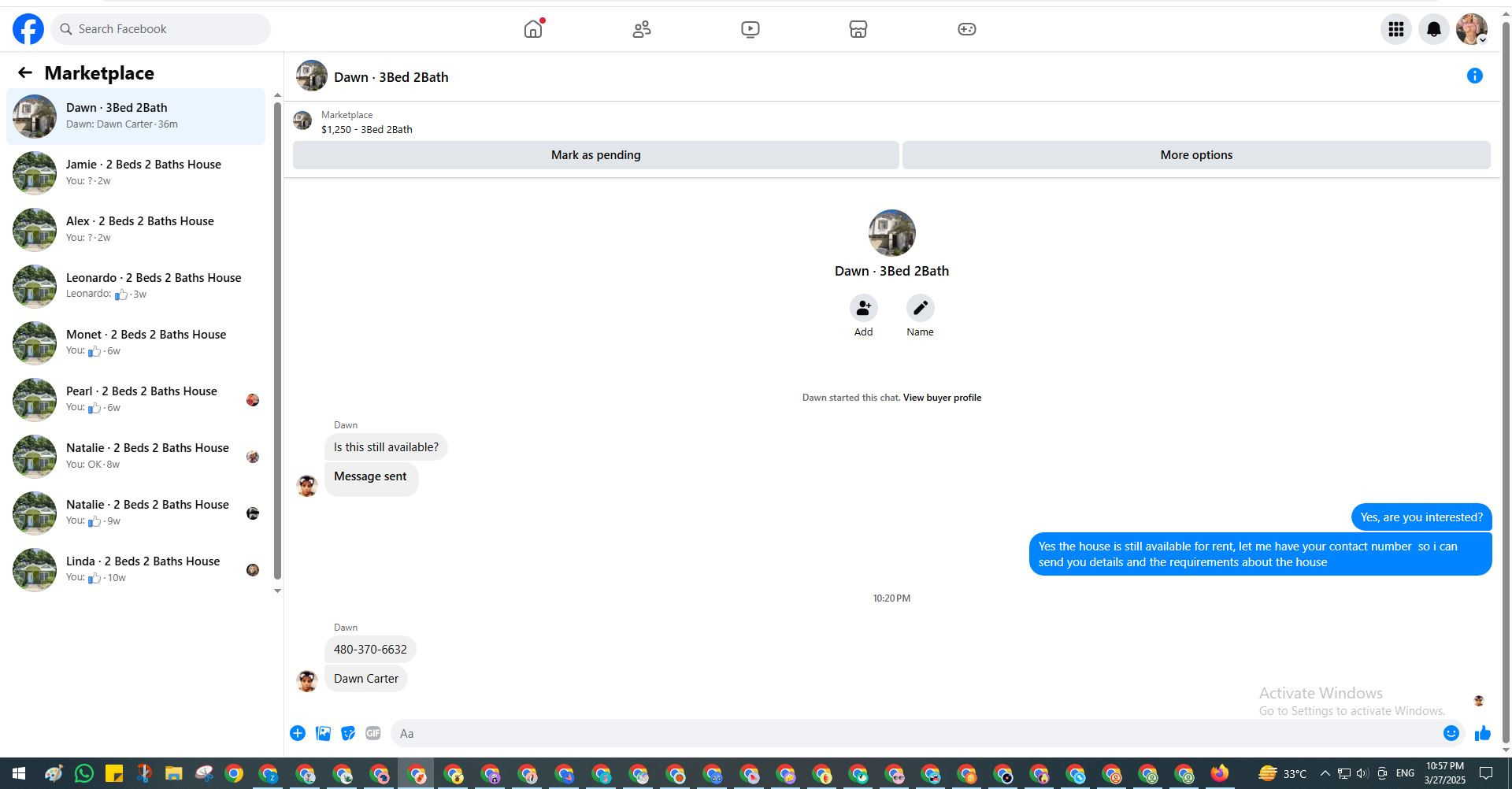This screenshot has width=1512, height=789.
Task: Select the Pearl · 2 Beds 2 Baths House chat
Action: click(135, 400)
